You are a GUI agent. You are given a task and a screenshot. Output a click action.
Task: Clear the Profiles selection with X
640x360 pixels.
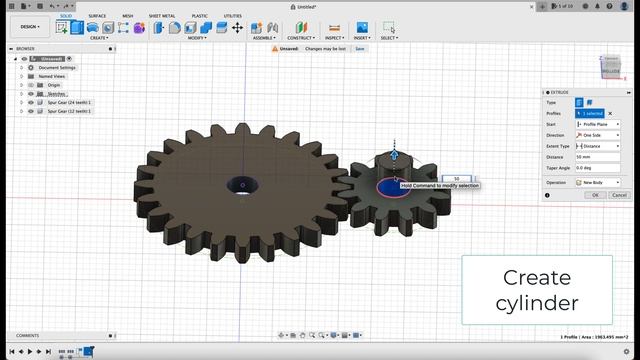[x=610, y=113]
